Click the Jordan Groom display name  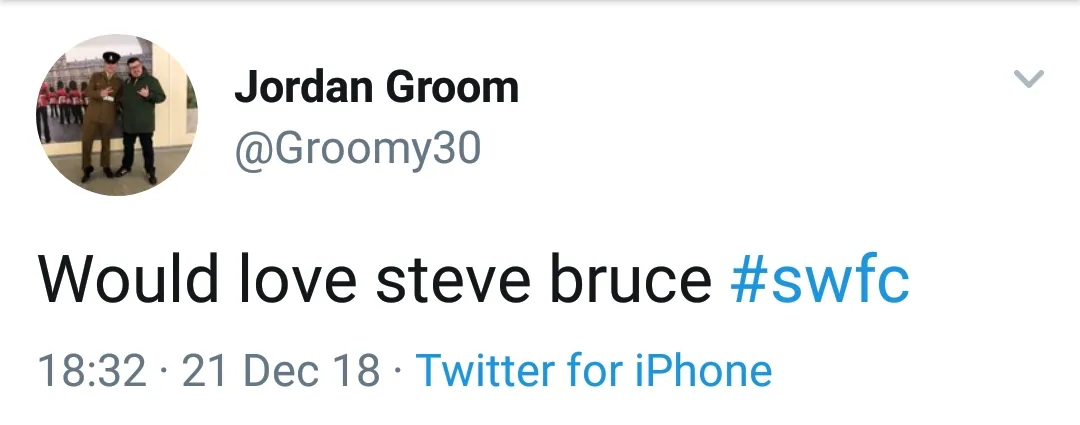(x=376, y=88)
